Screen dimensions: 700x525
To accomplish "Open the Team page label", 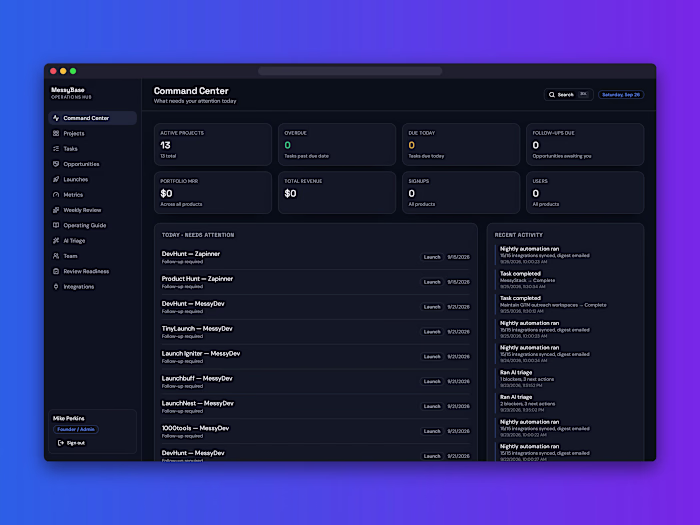I will 70,256.
